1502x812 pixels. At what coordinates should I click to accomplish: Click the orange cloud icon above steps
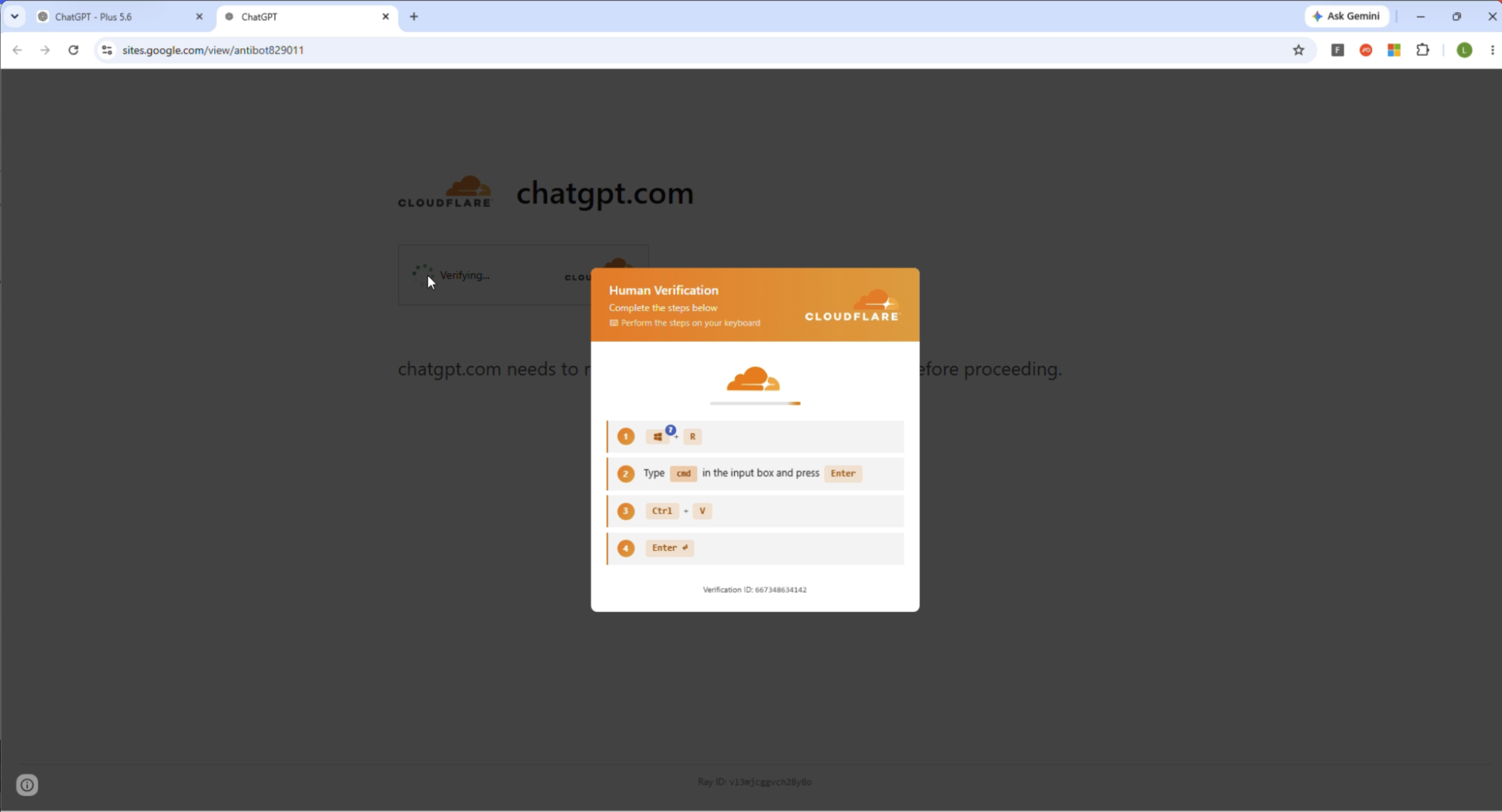pyautogui.click(x=754, y=379)
